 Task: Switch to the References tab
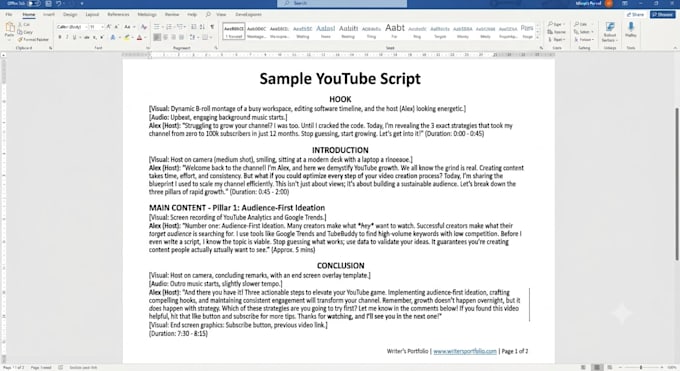pyautogui.click(x=118, y=14)
